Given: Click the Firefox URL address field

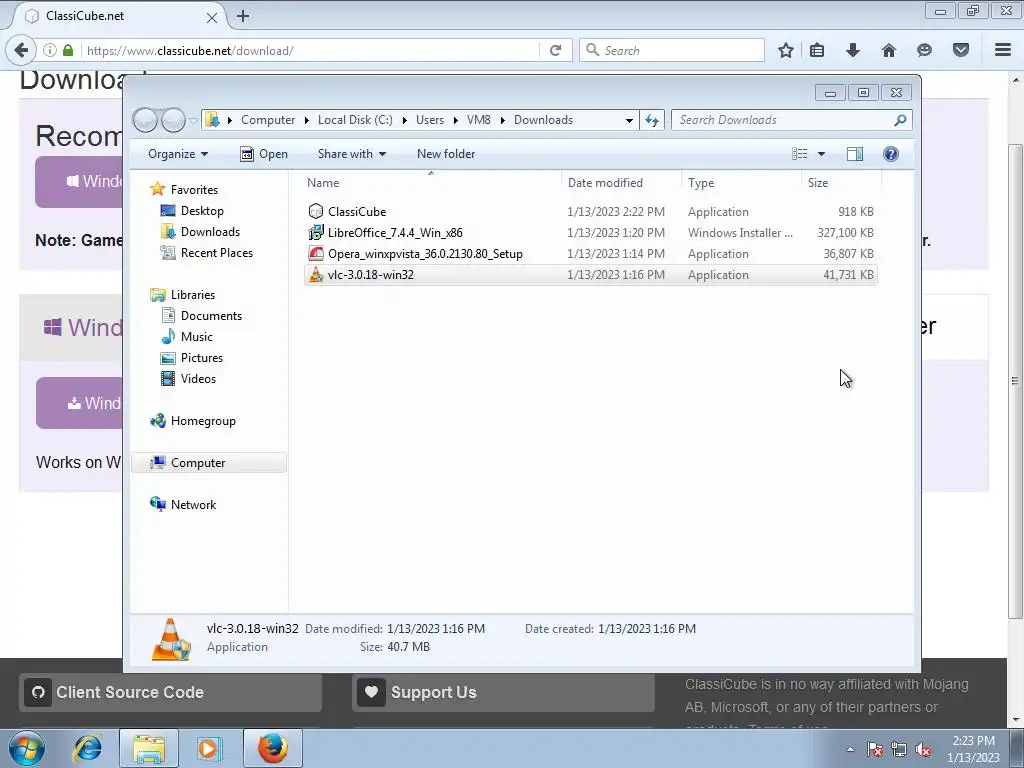Looking at the screenshot, I should pos(310,50).
